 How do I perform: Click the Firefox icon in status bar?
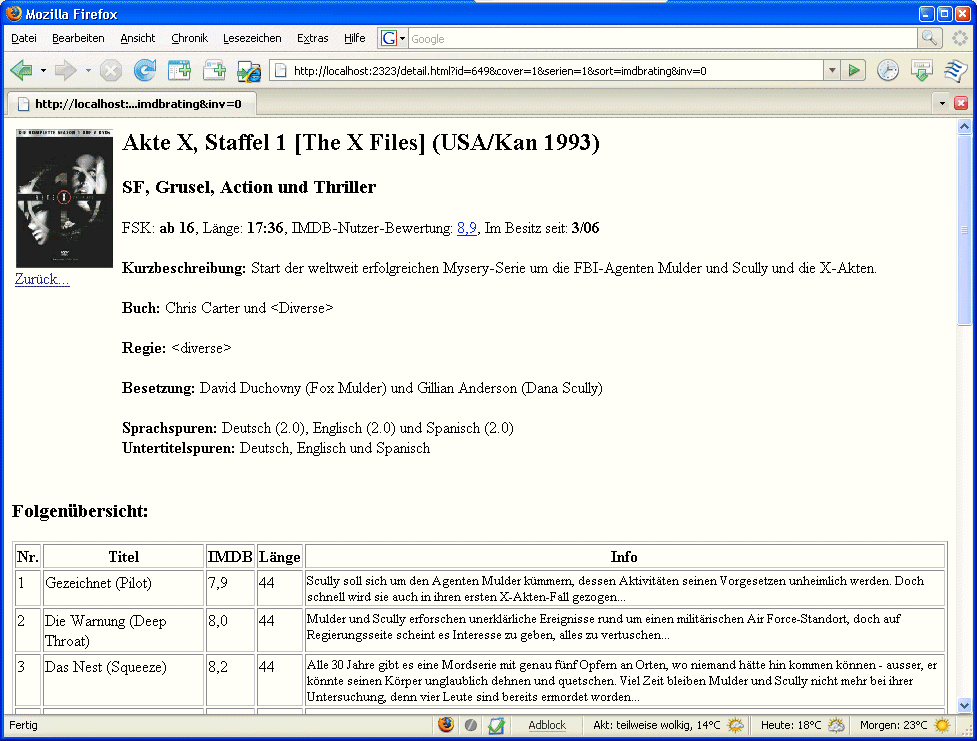(x=446, y=725)
